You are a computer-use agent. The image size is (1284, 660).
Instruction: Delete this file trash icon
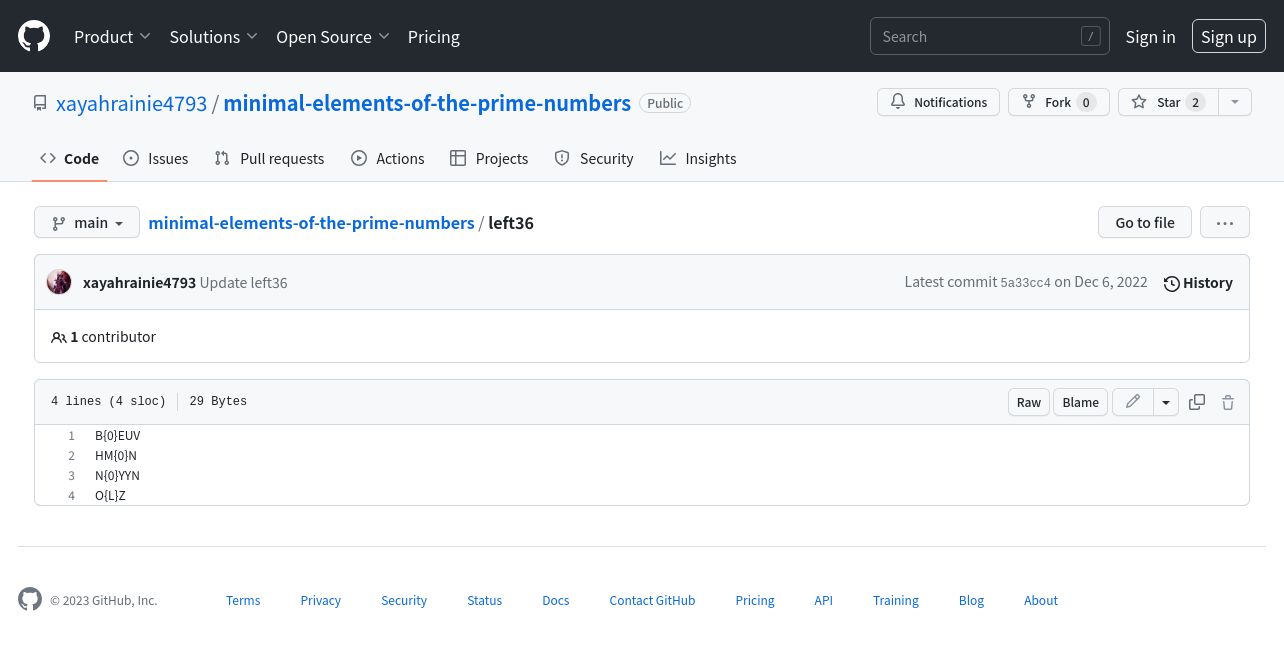point(1228,402)
